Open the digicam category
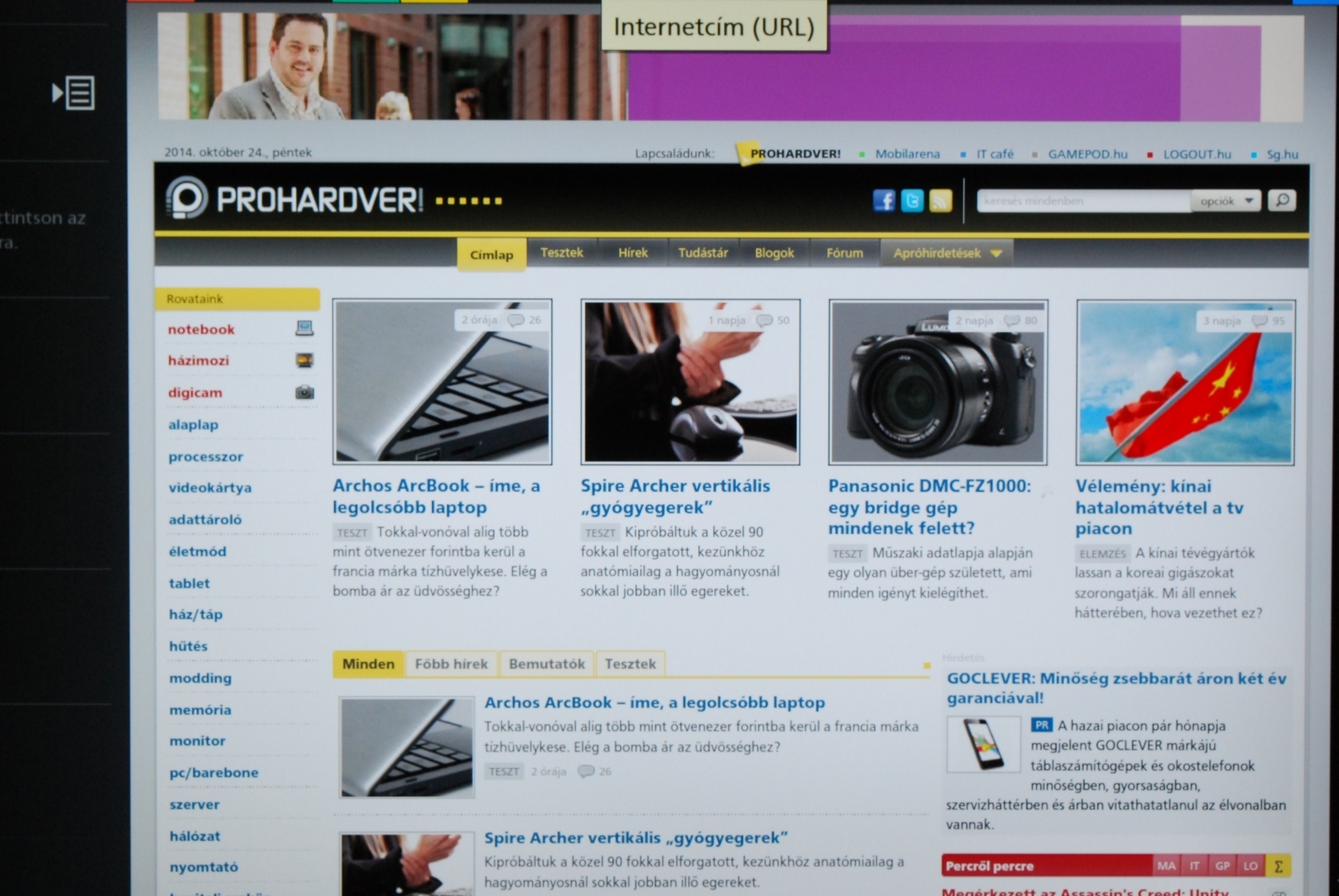1339x896 pixels. (x=195, y=392)
